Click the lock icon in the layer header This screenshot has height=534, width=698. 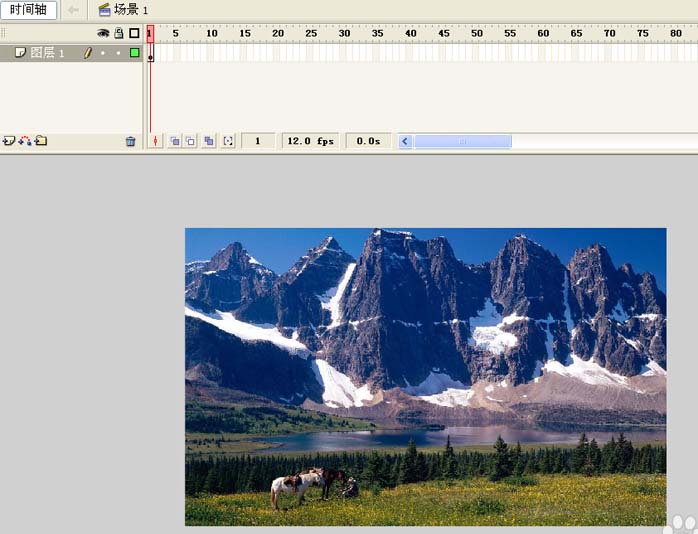pyautogui.click(x=119, y=33)
